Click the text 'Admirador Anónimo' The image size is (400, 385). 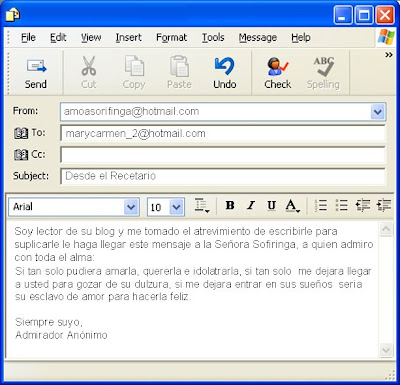pyautogui.click(x=61, y=335)
